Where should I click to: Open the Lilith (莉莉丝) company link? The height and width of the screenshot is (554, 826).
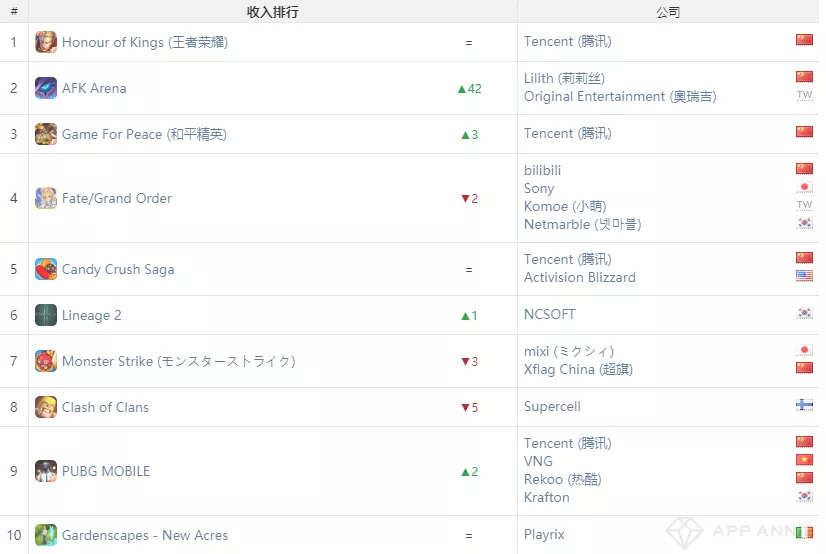(x=564, y=78)
